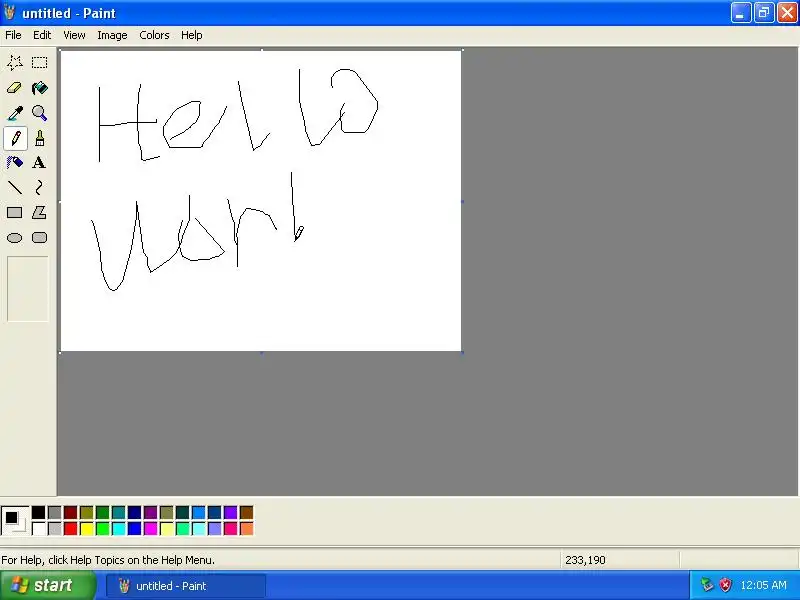The width and height of the screenshot is (800, 600).
Task: Activate the Text tool
Action: 39,163
